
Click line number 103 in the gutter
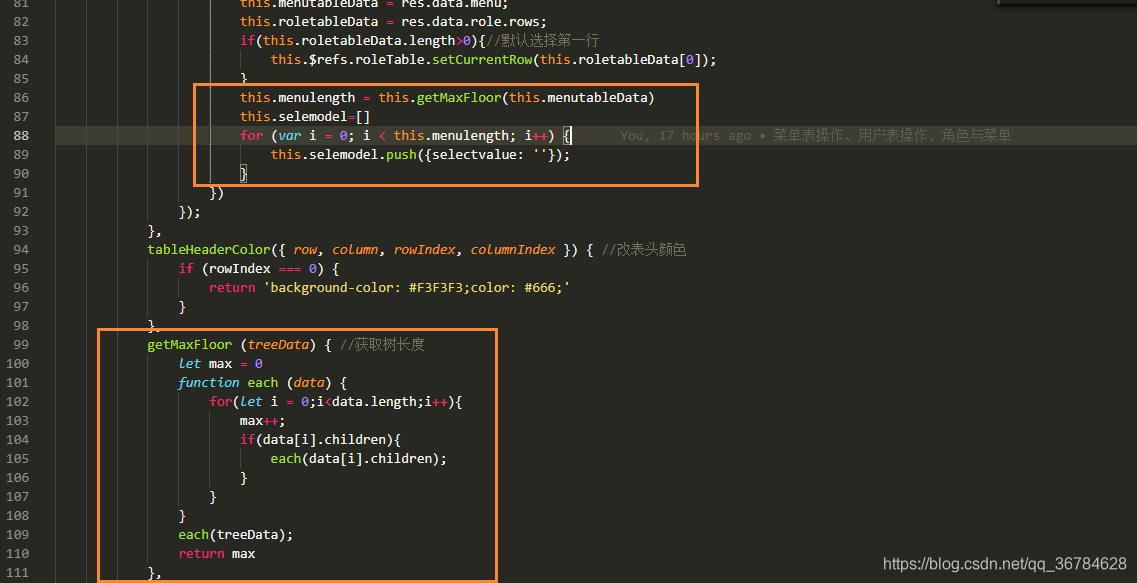coord(18,421)
